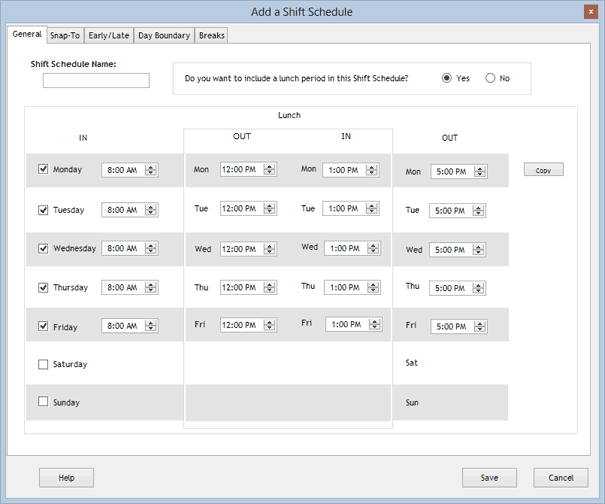Click Friday 12:00 PM lunch out field

pyautogui.click(x=248, y=325)
